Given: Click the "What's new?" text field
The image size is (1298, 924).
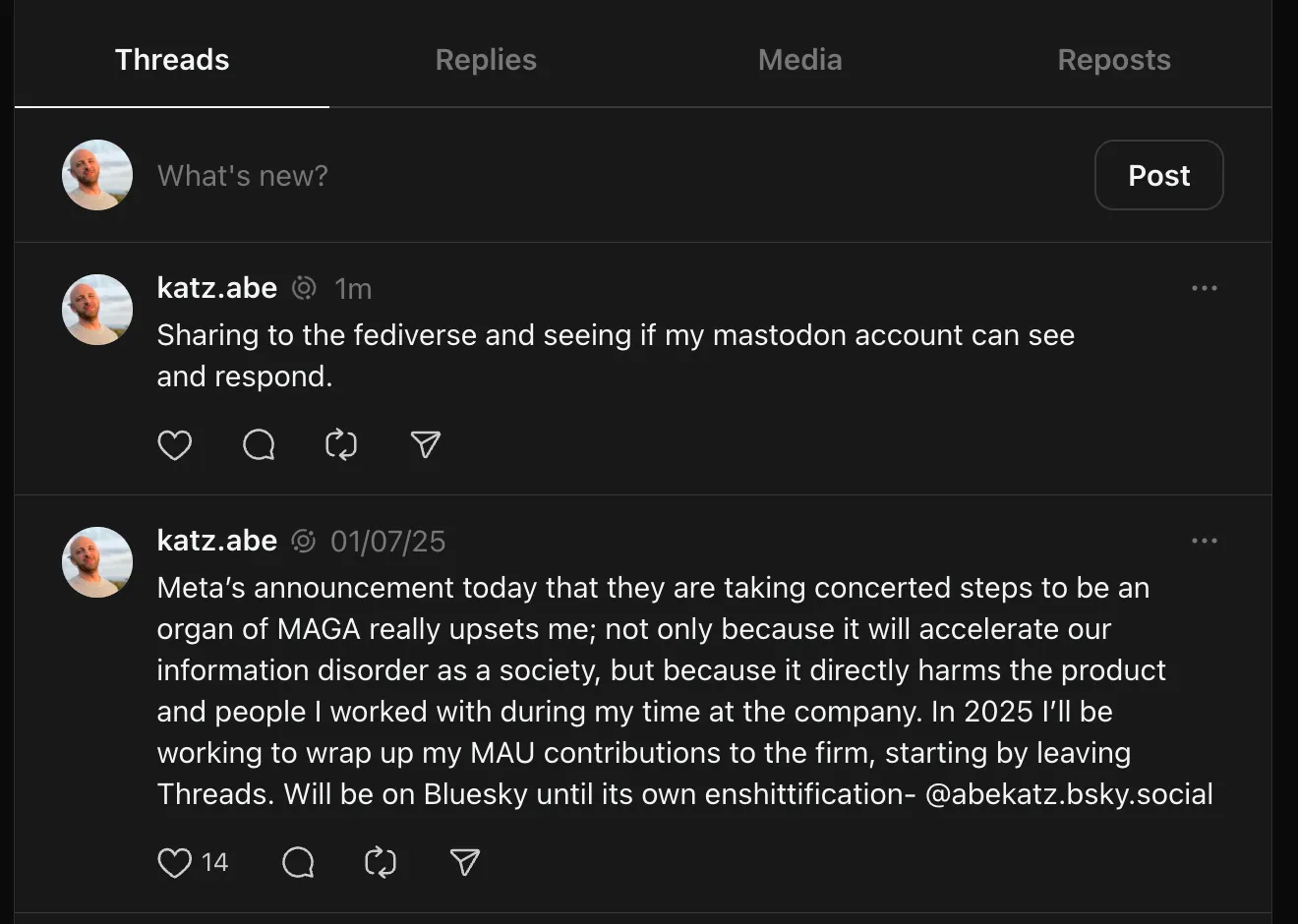Looking at the screenshot, I should pos(243,176).
